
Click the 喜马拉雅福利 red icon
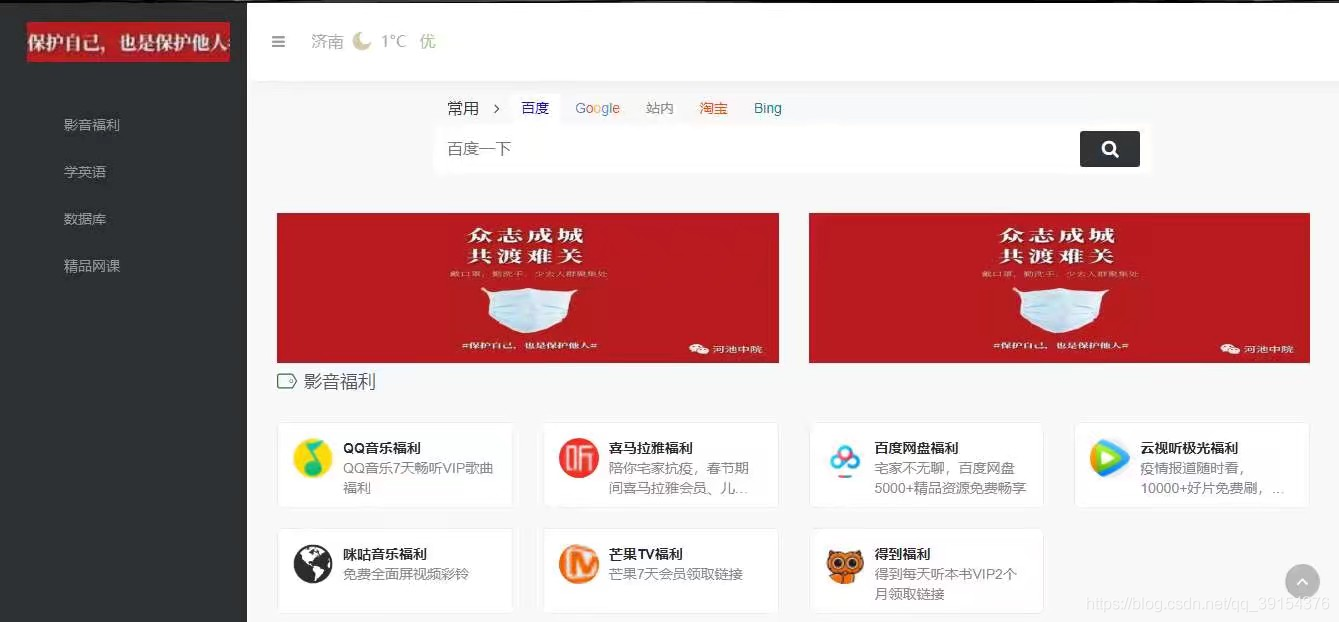578,458
